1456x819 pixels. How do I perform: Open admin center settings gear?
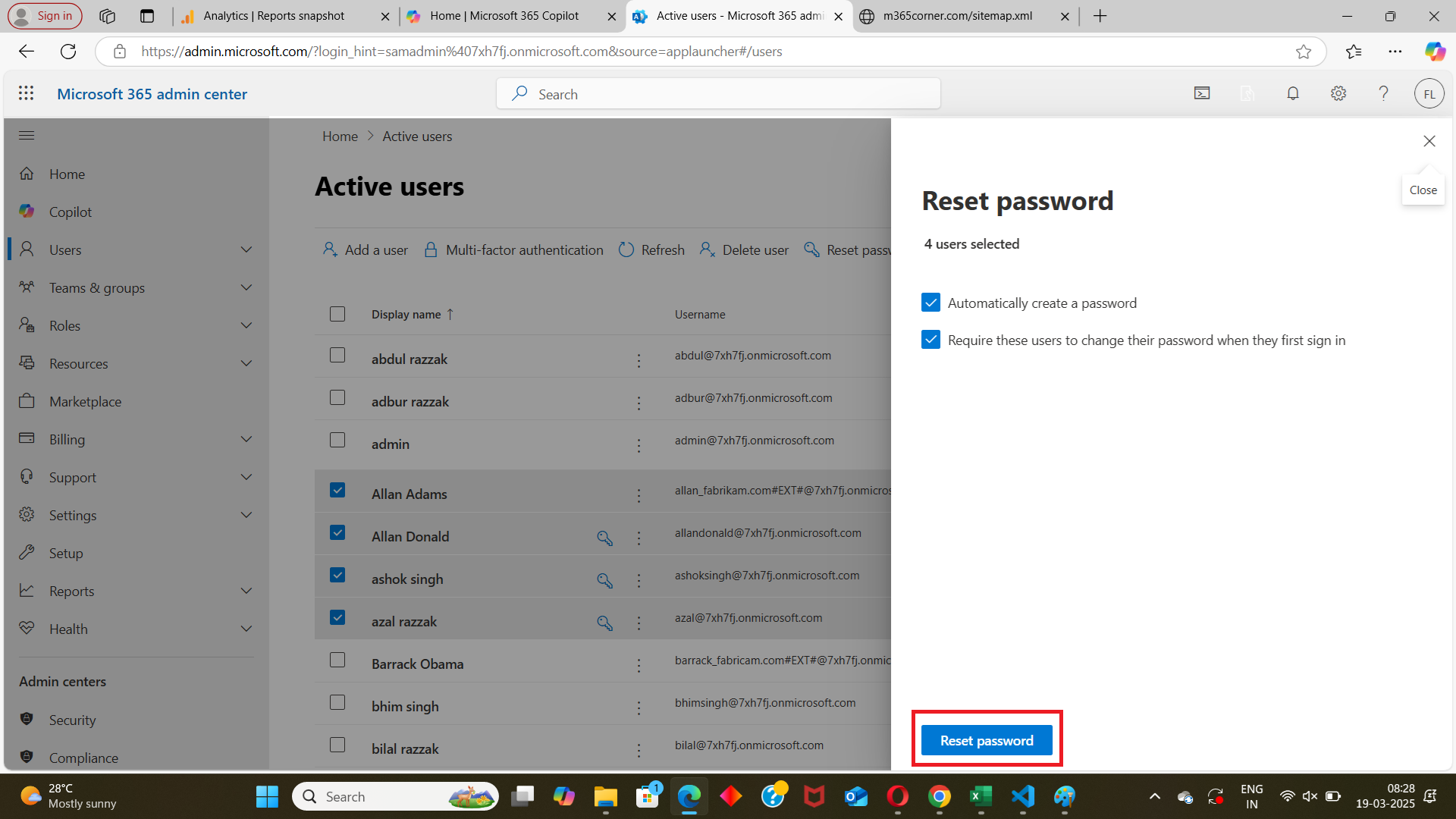click(x=1338, y=93)
